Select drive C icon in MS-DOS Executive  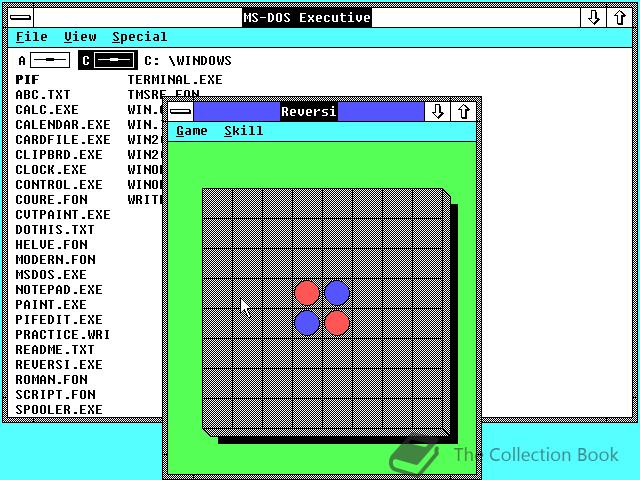coord(107,60)
